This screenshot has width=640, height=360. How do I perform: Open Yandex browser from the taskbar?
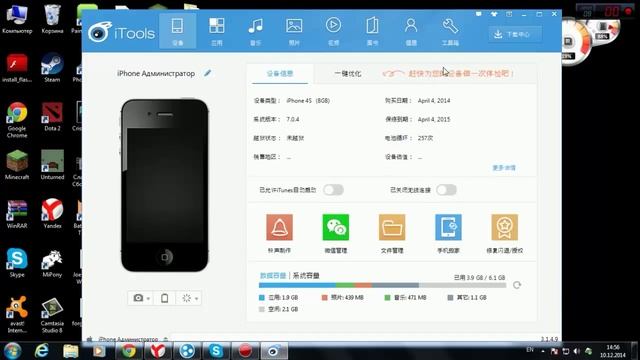158,351
